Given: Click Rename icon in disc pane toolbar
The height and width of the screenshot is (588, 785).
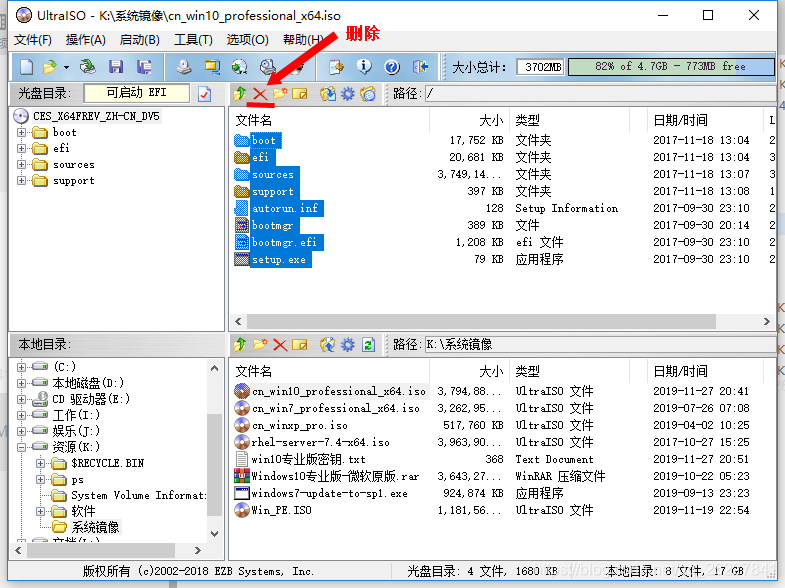Looking at the screenshot, I should 300,94.
